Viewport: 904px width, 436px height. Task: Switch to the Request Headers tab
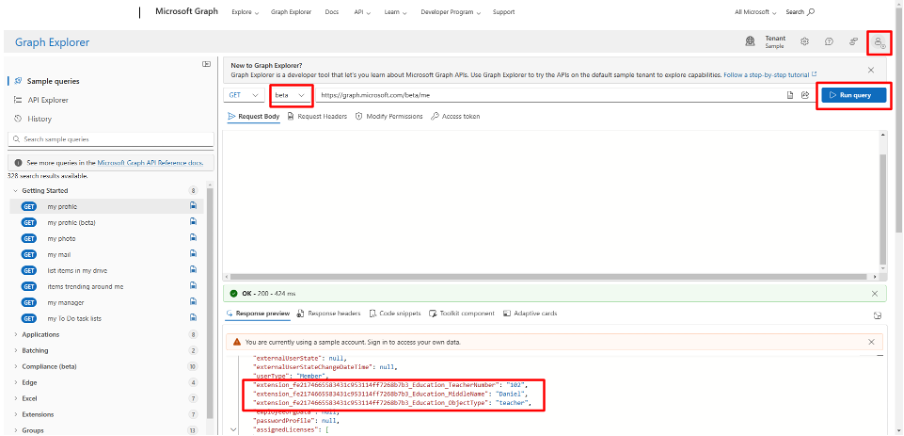coord(317,116)
